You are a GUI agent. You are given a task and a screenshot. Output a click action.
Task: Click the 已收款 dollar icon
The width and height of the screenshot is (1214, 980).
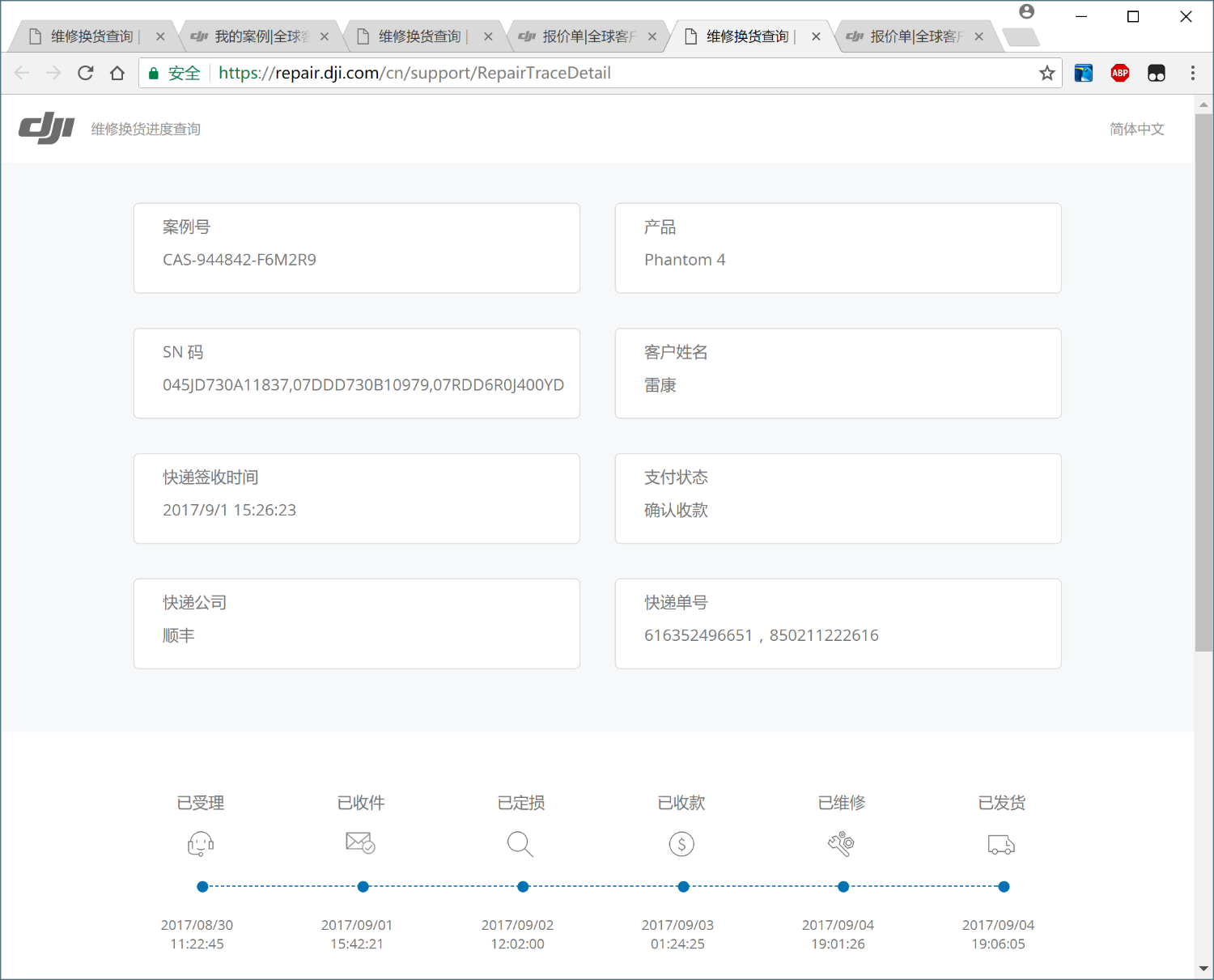681,844
